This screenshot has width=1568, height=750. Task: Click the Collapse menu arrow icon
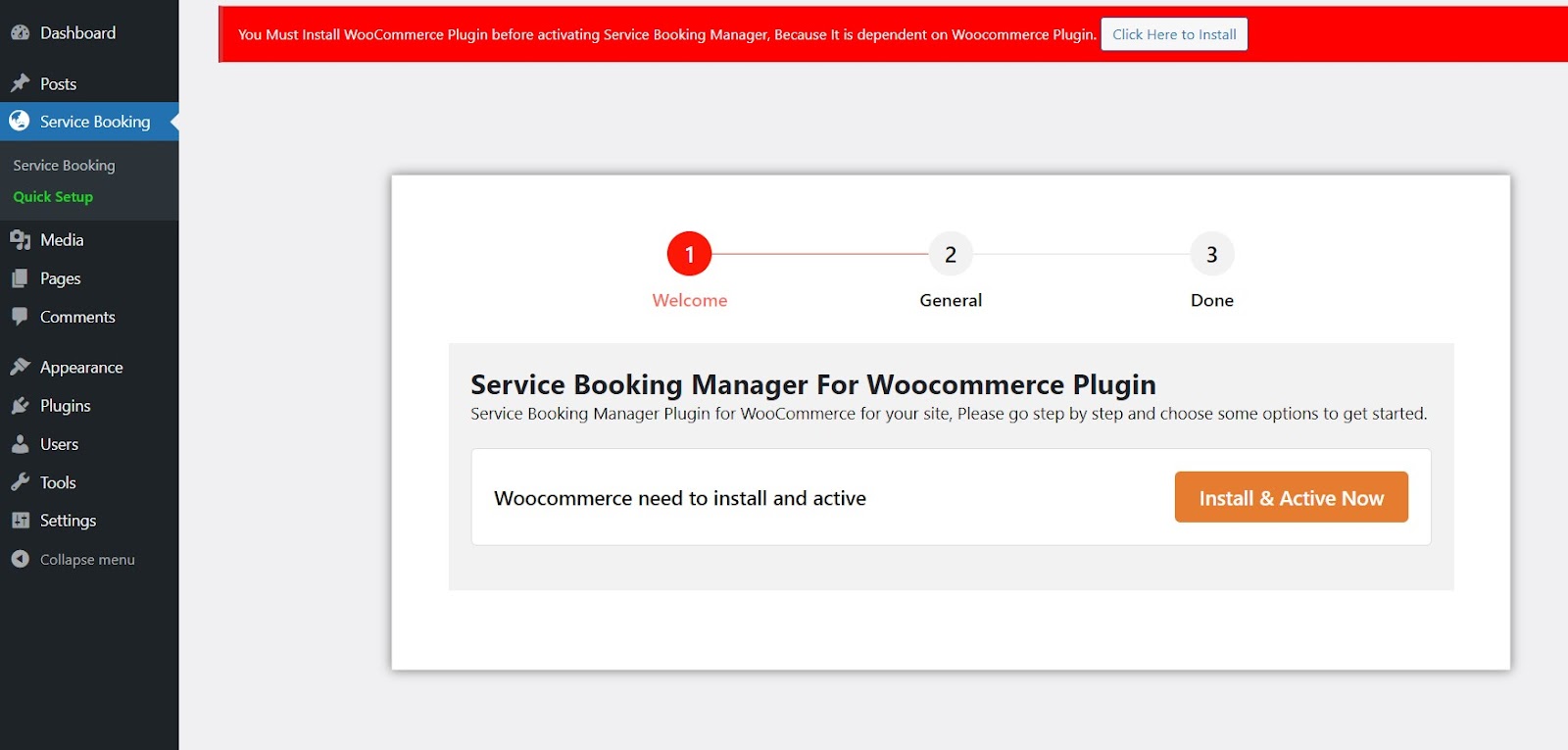pos(21,559)
